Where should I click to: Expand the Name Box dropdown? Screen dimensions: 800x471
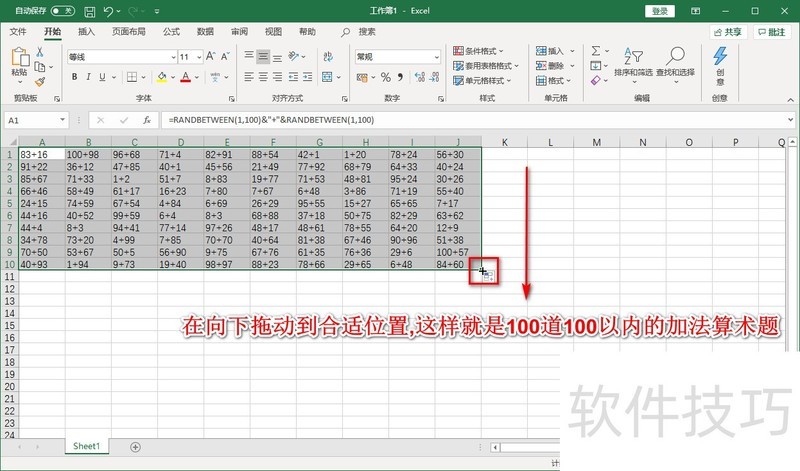(x=62, y=120)
